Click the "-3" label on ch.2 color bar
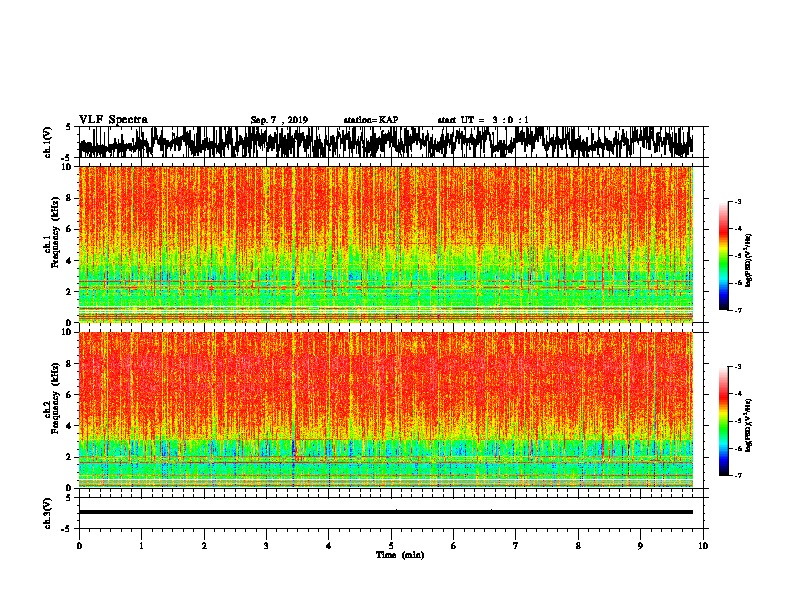 738,367
